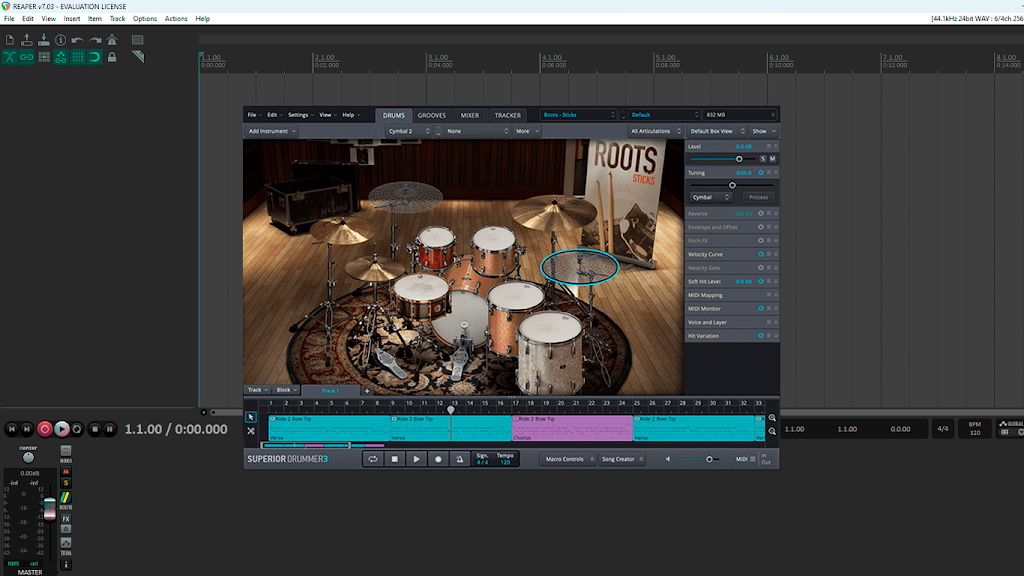This screenshot has height=576, width=1024.
Task: Open the Roots - Sticks library dropdown
Action: click(579, 115)
